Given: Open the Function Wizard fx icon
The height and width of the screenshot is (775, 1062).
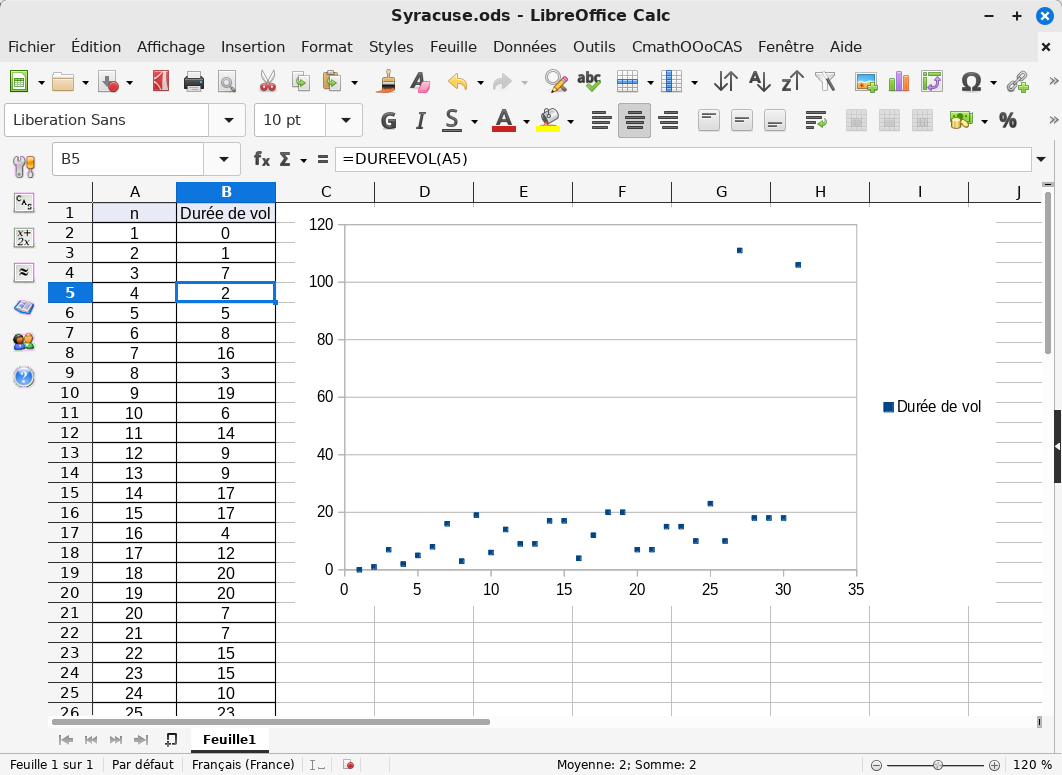Looking at the screenshot, I should pyautogui.click(x=262, y=159).
